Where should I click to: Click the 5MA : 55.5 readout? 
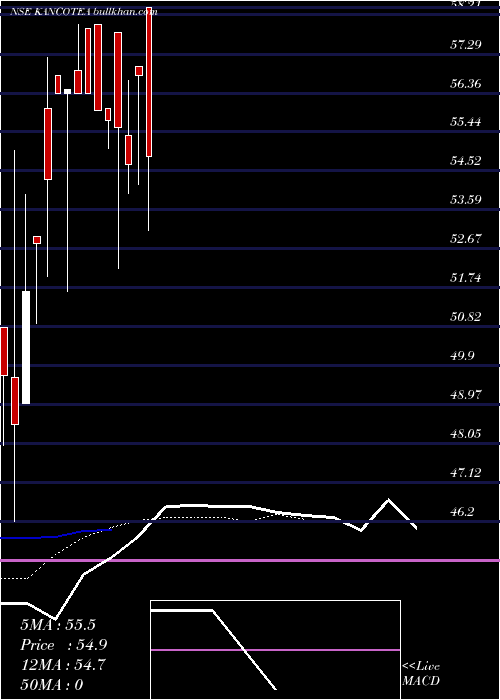click(58, 625)
